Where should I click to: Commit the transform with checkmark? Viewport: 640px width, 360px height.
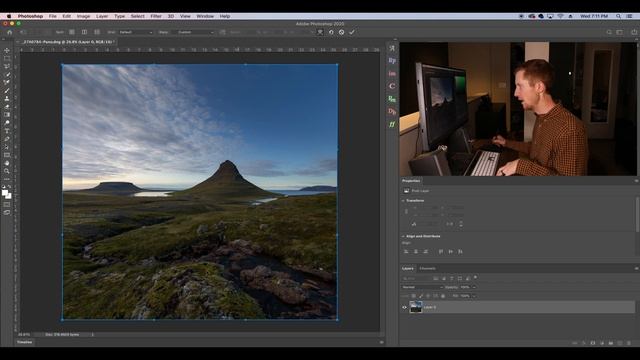pyautogui.click(x=352, y=32)
